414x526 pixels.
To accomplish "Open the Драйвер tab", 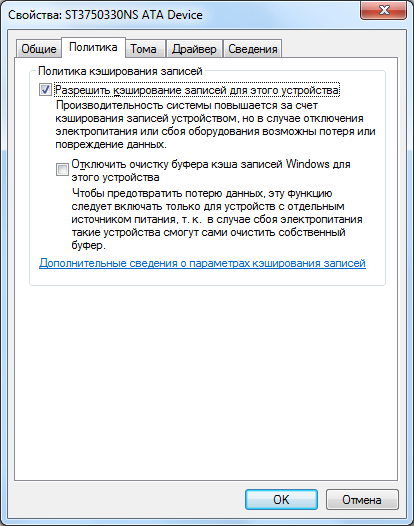I will pyautogui.click(x=194, y=49).
